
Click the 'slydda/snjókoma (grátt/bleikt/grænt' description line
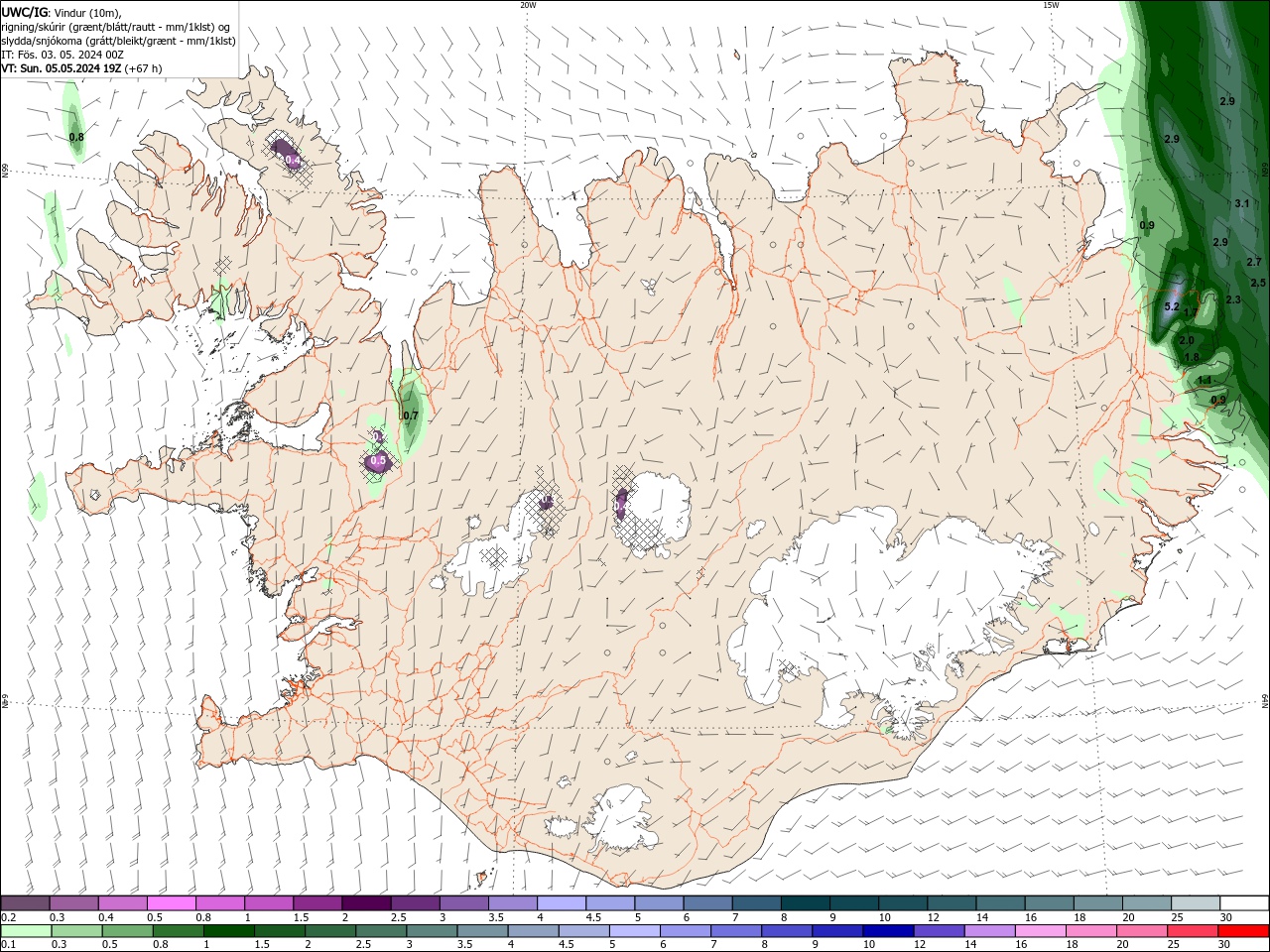pos(118,41)
